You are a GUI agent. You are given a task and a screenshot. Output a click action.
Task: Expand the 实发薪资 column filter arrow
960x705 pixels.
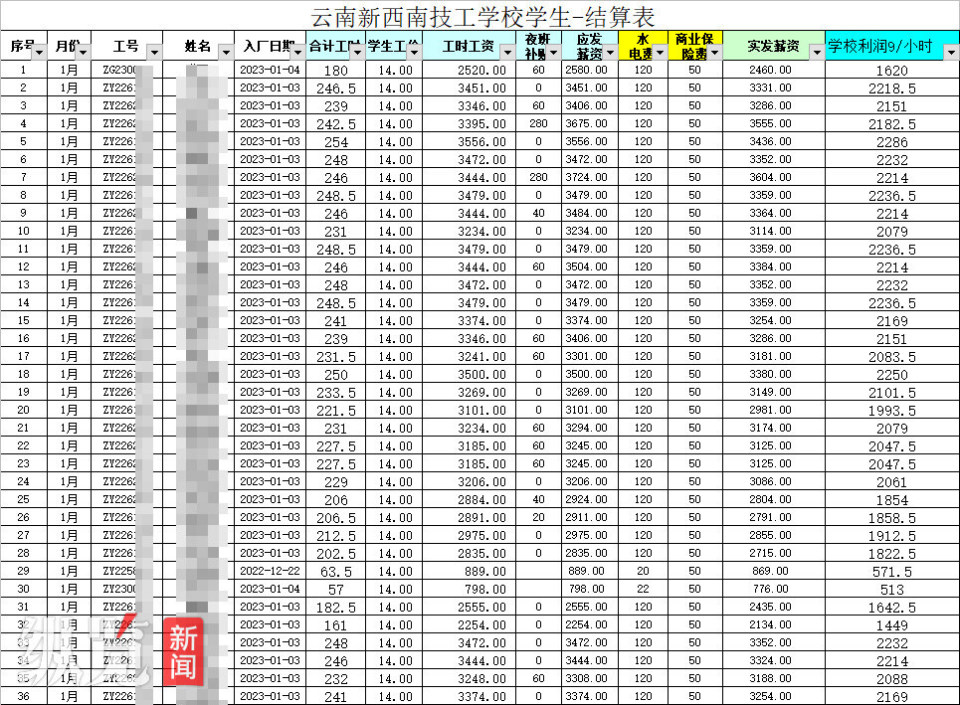817,53
